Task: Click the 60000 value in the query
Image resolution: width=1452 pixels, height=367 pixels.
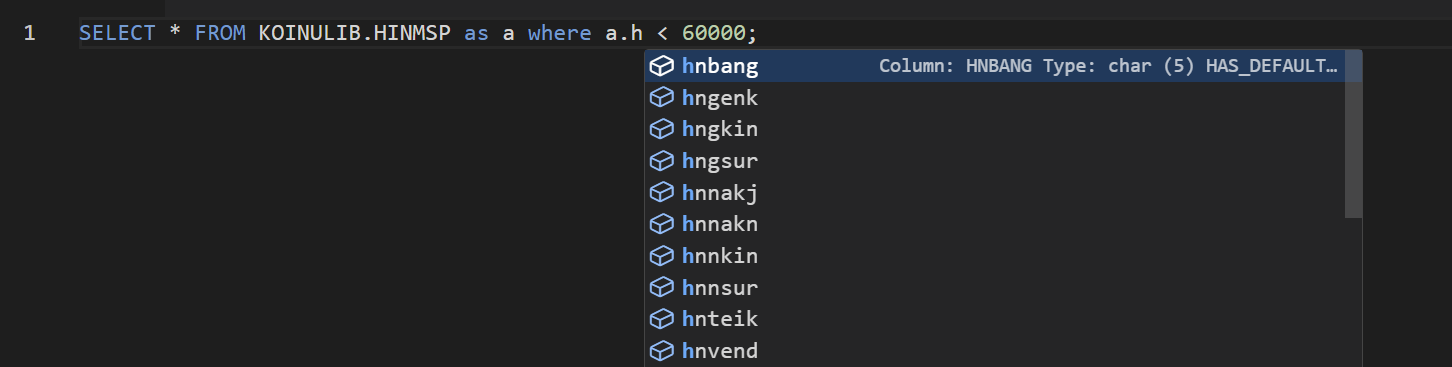Action: (714, 33)
